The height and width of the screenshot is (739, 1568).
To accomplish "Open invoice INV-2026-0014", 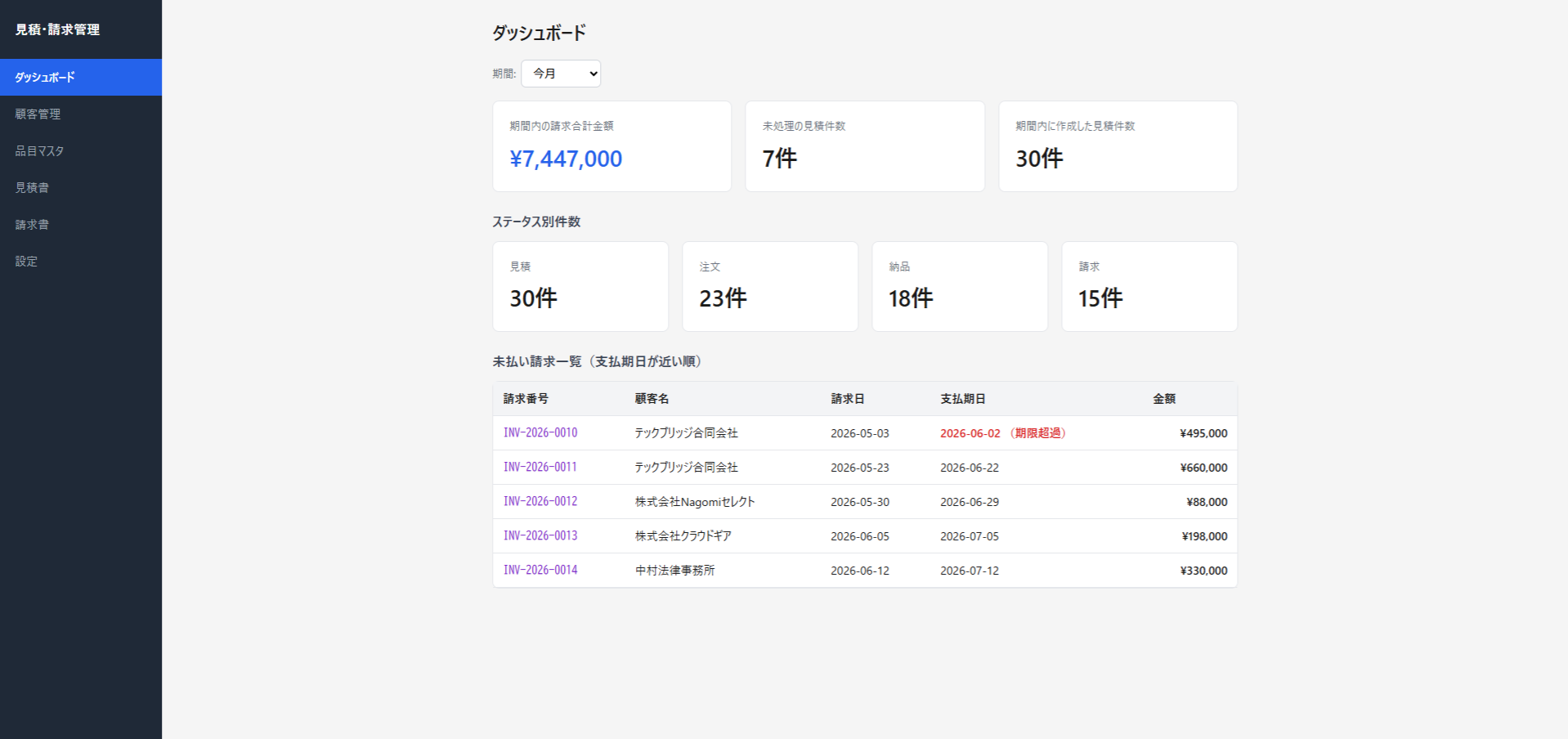I will (540, 570).
